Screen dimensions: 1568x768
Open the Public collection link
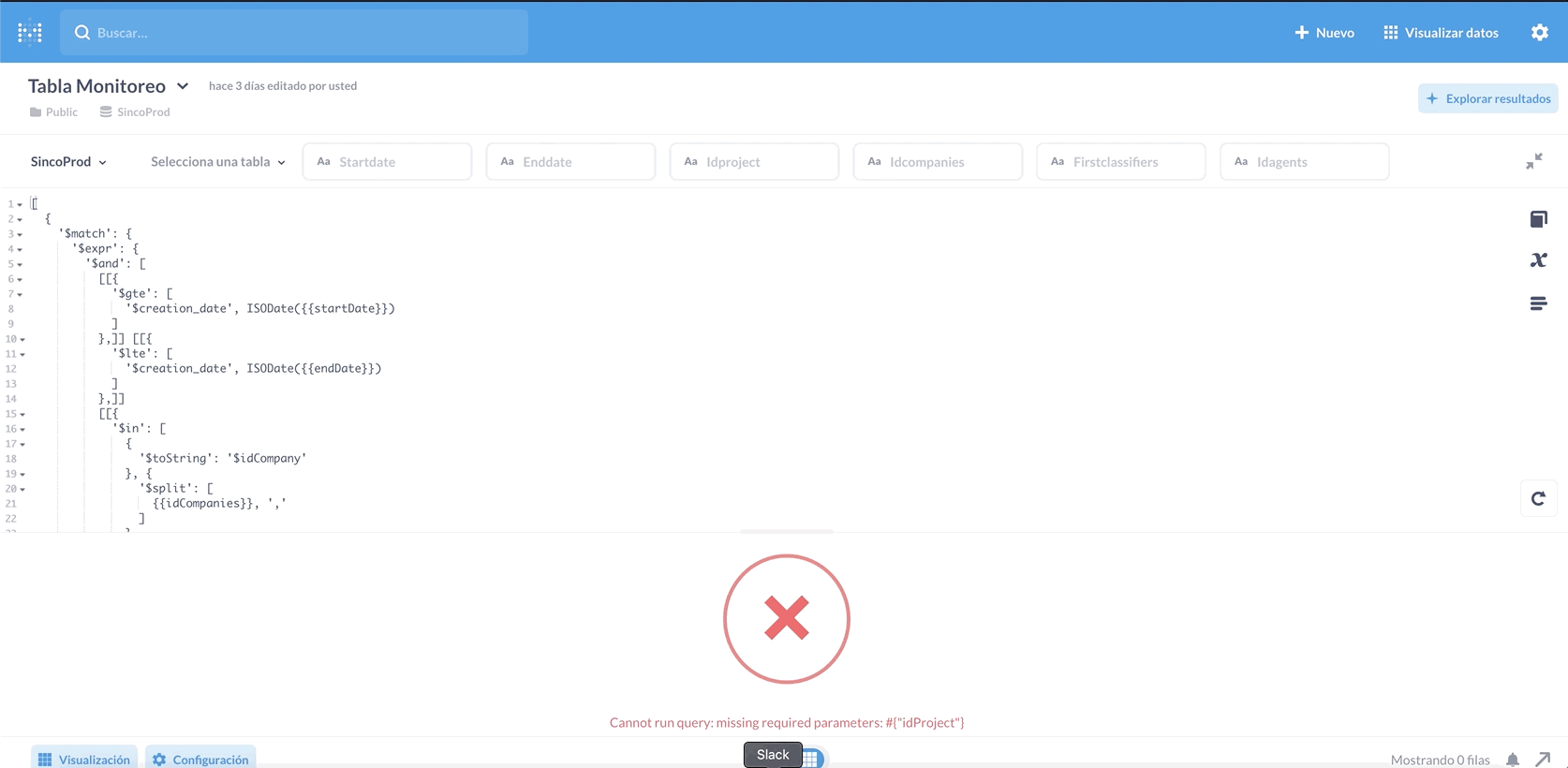53,112
